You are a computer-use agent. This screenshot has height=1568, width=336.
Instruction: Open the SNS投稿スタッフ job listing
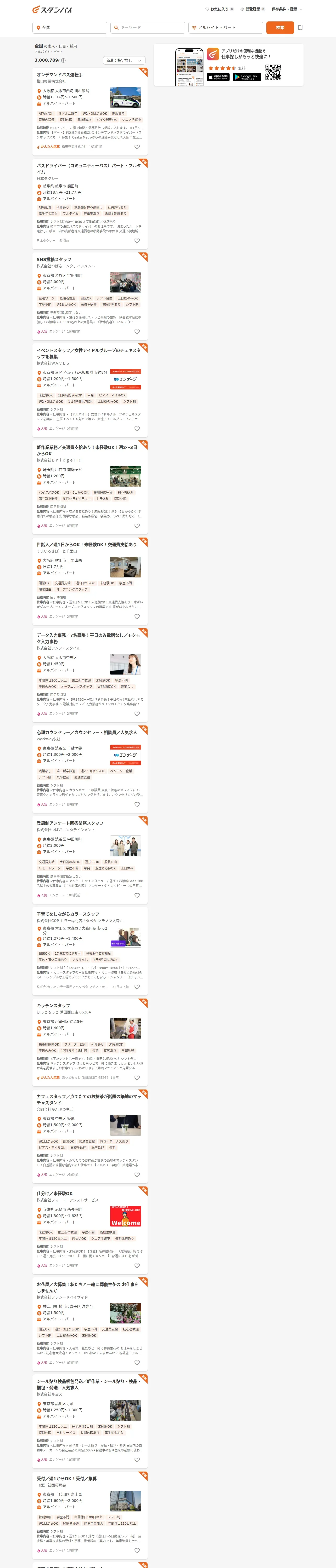(x=54, y=259)
